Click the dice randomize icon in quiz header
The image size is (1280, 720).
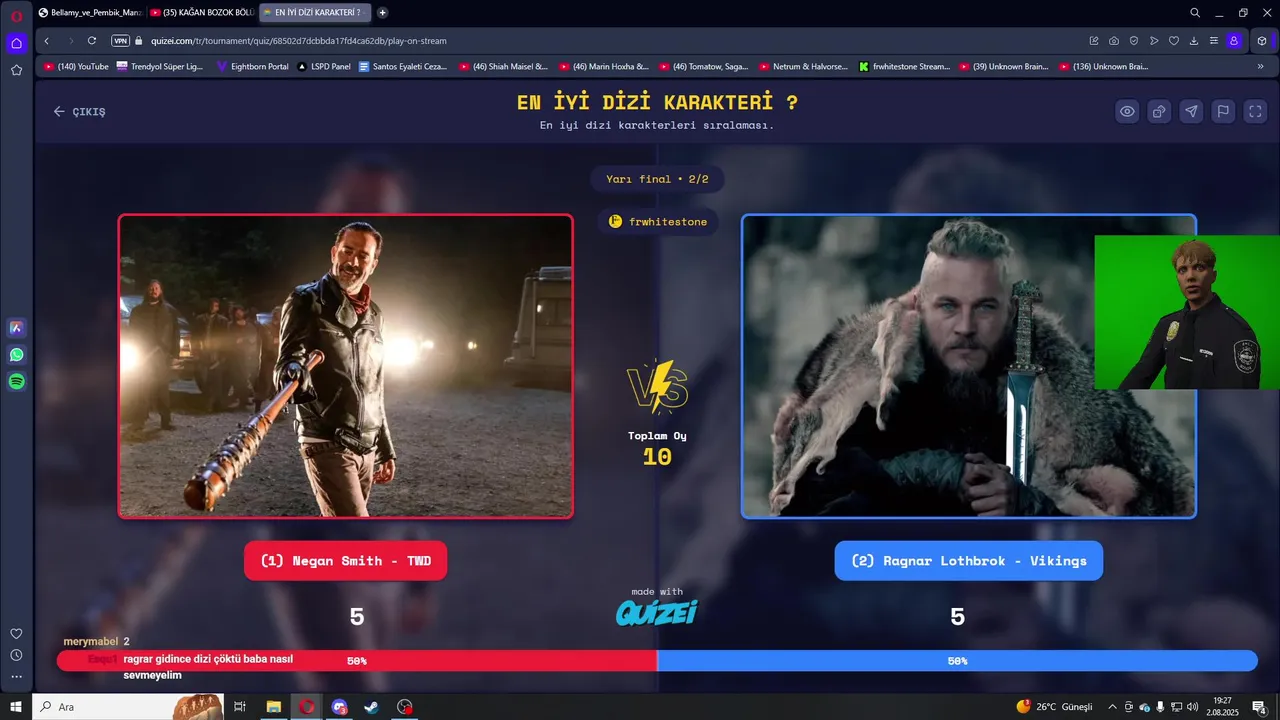point(1159,111)
